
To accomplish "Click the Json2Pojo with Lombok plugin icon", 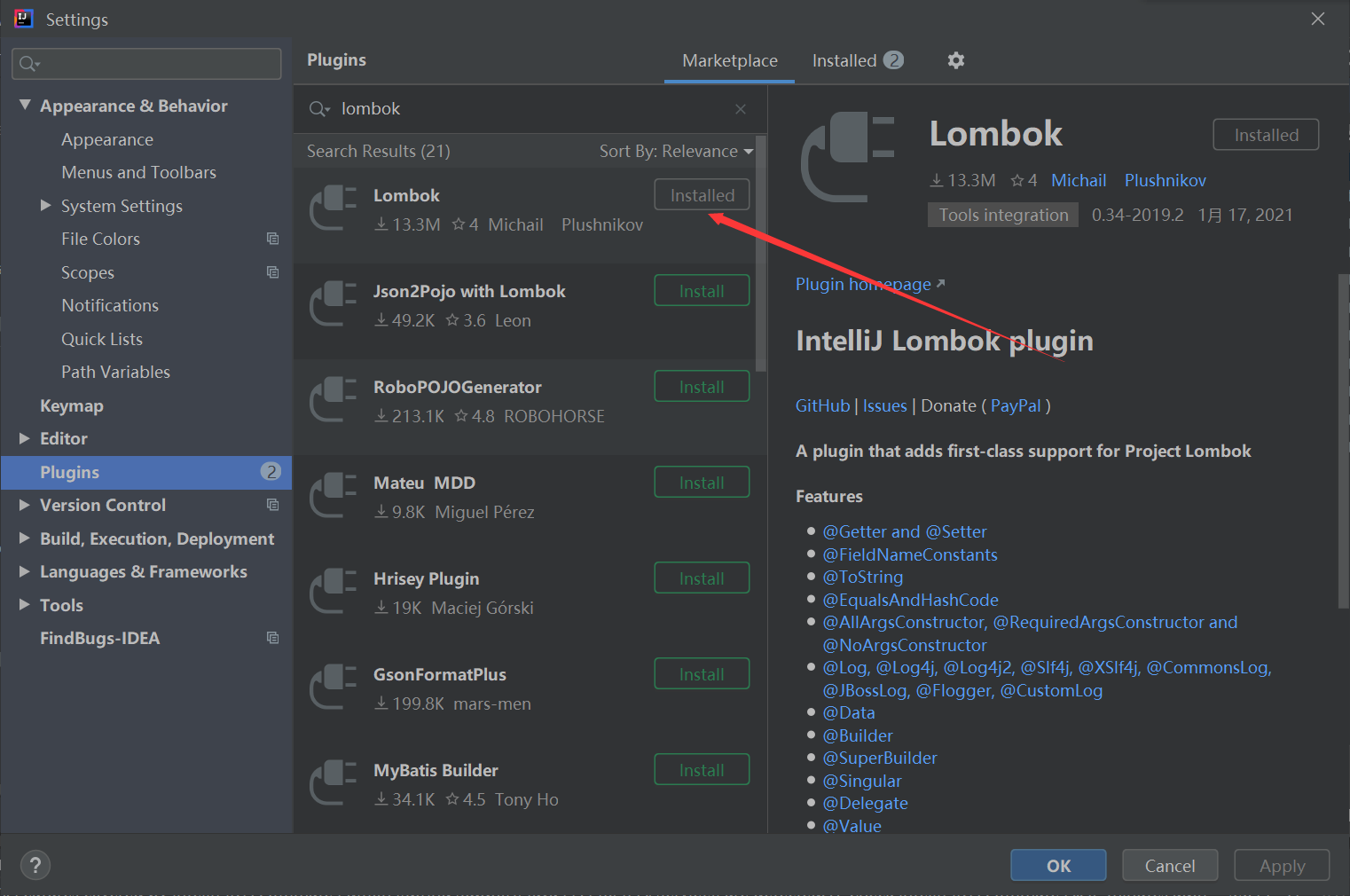I will point(333,304).
